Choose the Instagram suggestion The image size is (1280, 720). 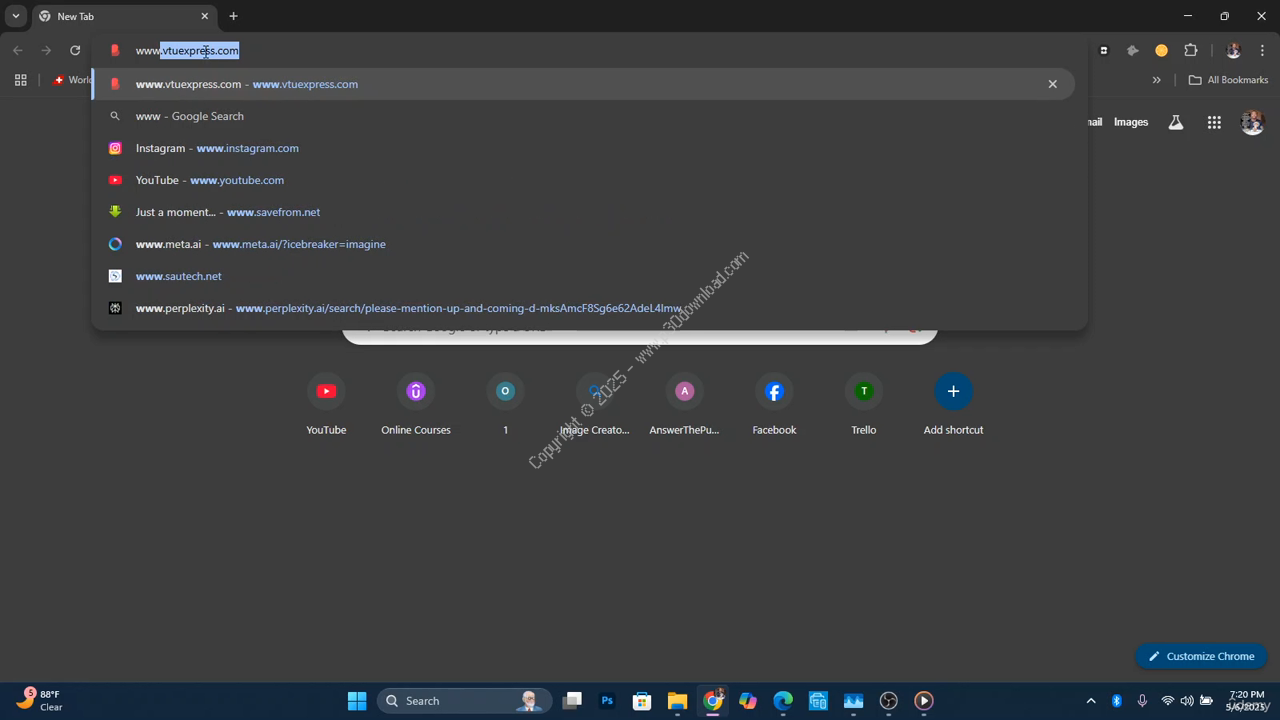pos(583,148)
